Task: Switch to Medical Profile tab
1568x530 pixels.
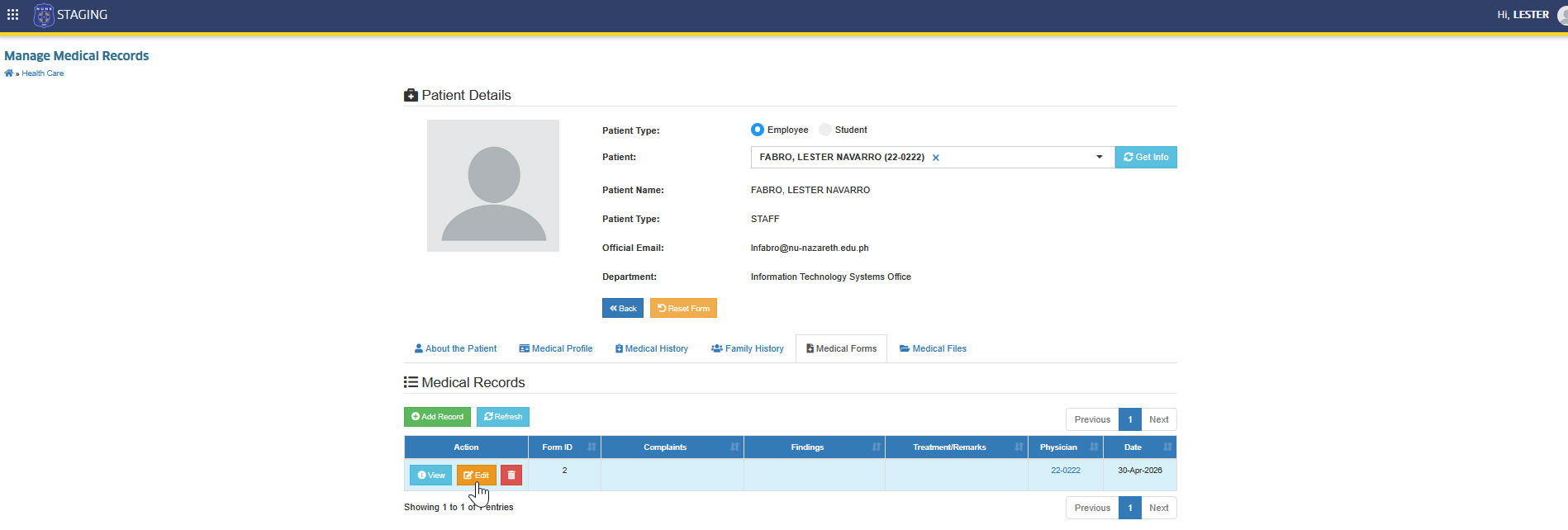Action: point(556,348)
